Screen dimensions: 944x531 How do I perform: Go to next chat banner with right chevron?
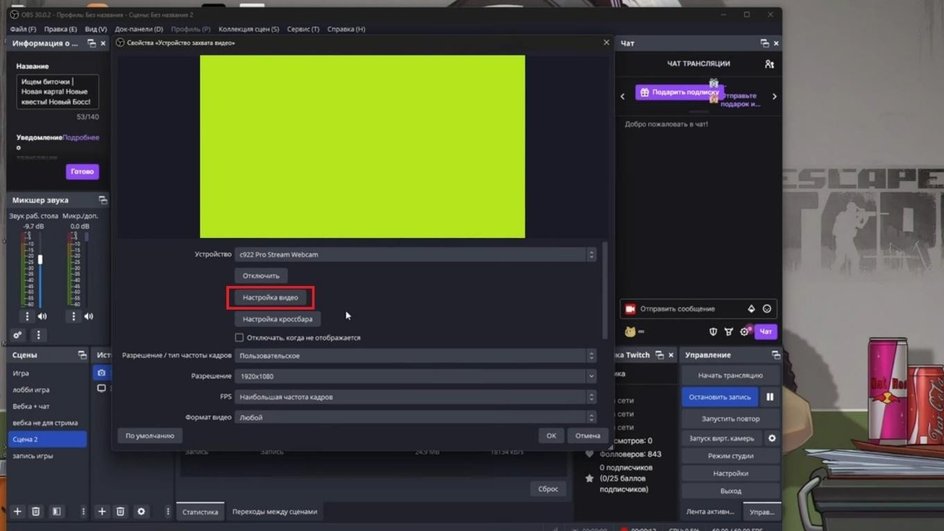coord(774,96)
